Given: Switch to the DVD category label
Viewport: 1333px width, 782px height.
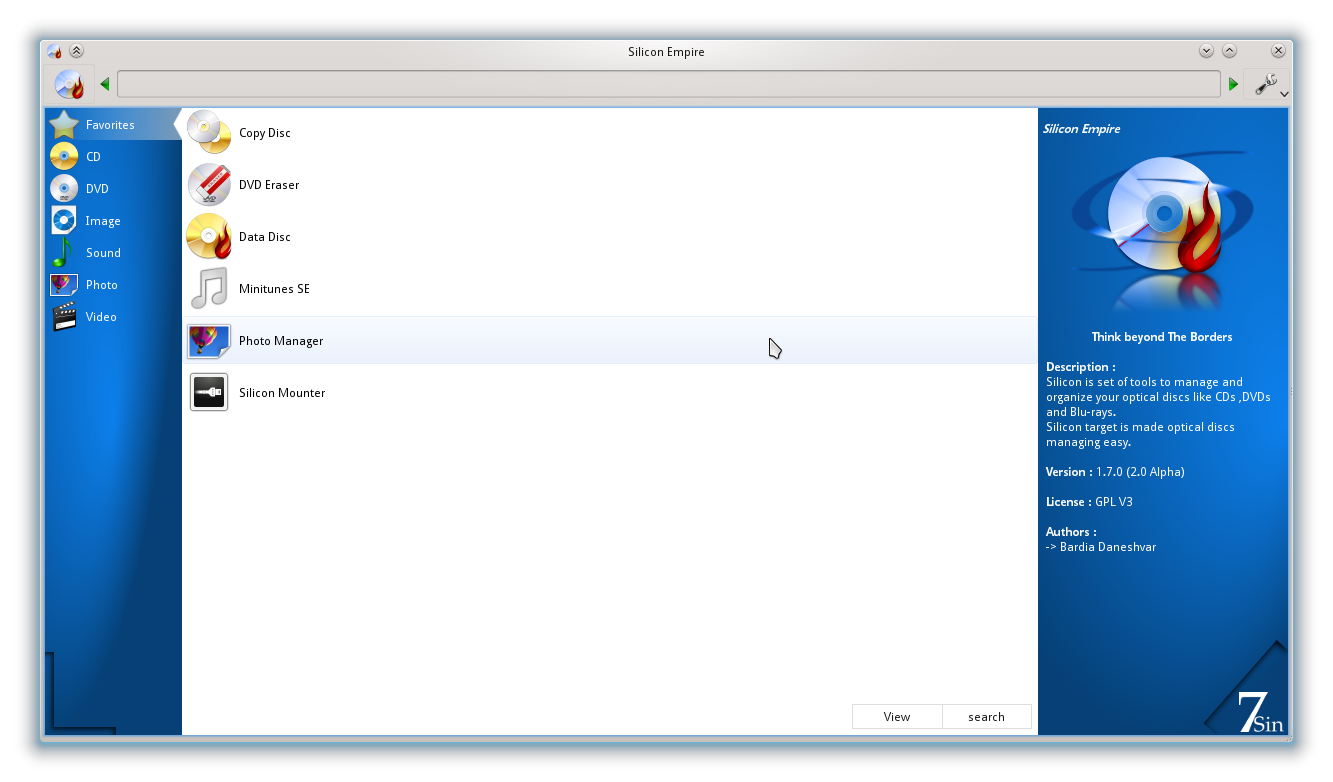Looking at the screenshot, I should coord(97,189).
